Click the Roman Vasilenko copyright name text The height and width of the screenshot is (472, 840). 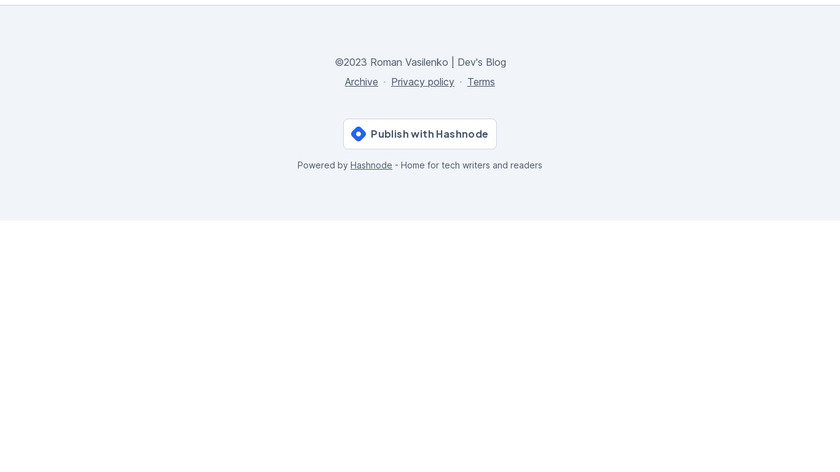click(409, 62)
